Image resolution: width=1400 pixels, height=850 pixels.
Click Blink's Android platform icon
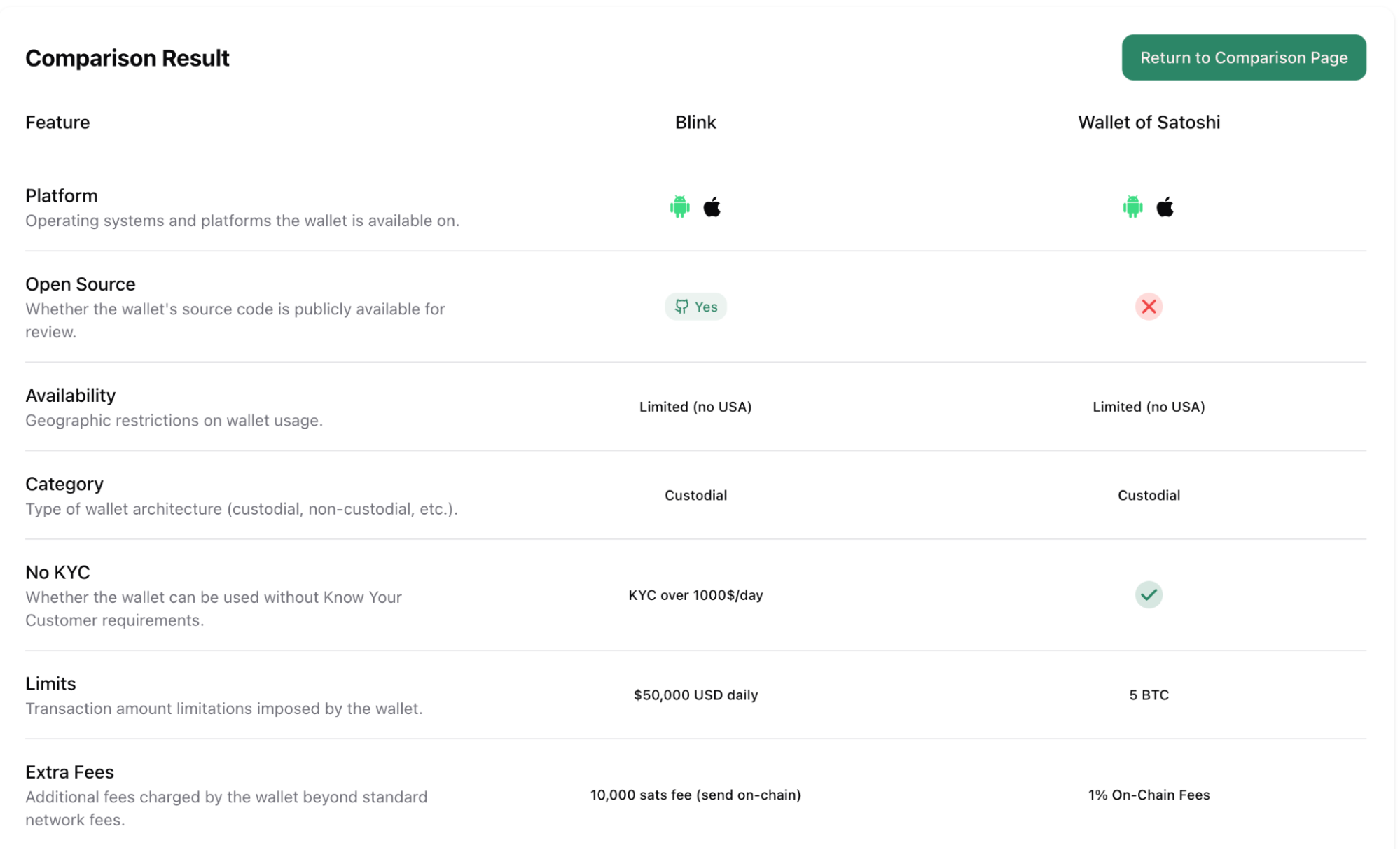(679, 207)
